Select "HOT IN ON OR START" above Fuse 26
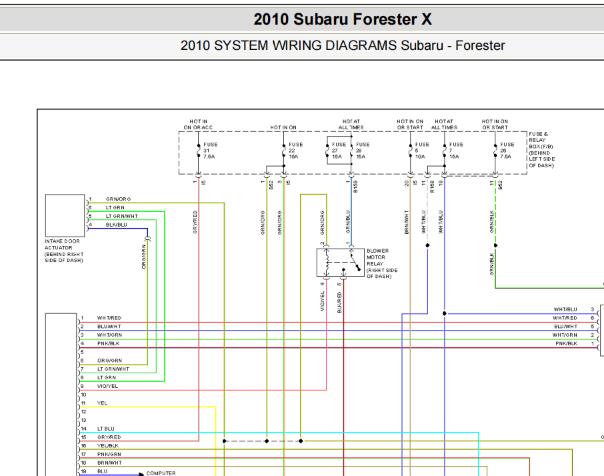The width and height of the screenshot is (604, 476). tap(495, 124)
